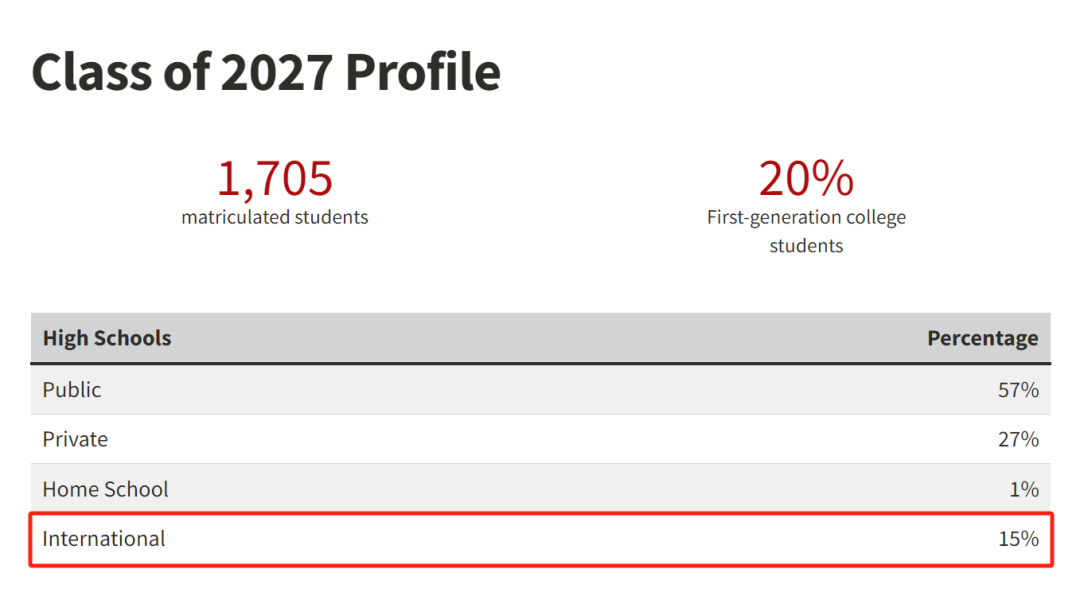Viewport: 1080px width, 604px height.
Task: Select the 'Private' row label
Action: click(x=75, y=439)
